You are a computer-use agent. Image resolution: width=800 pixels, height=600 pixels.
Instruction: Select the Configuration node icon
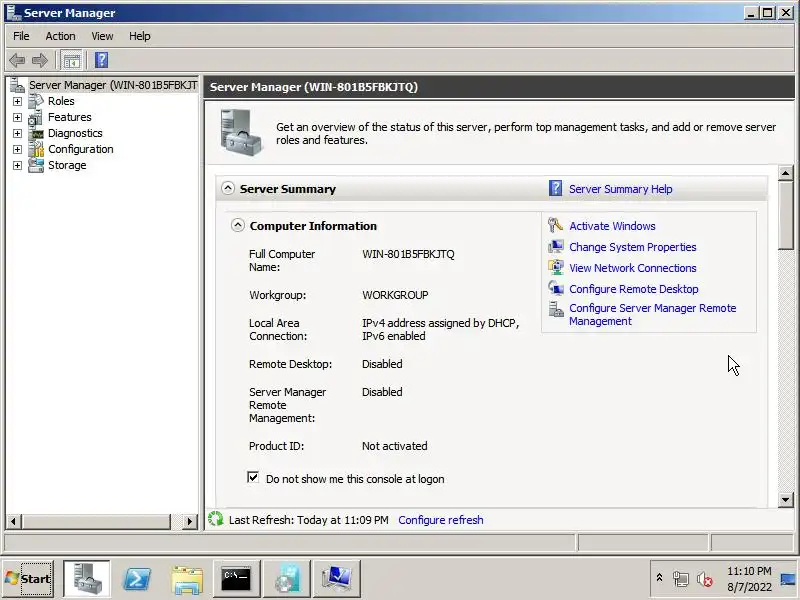click(36, 149)
